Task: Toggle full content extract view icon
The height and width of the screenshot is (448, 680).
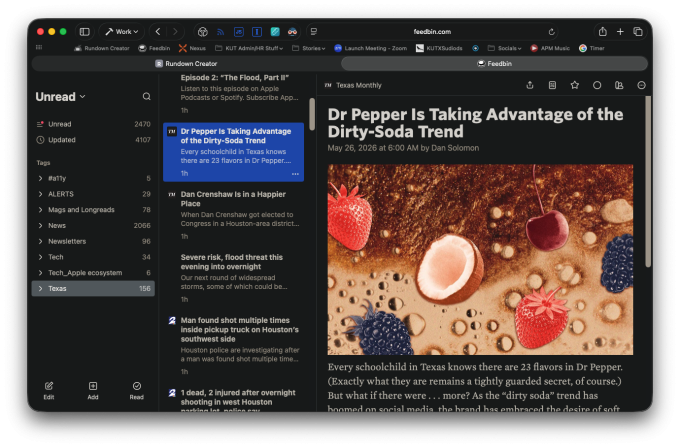Action: [x=552, y=85]
